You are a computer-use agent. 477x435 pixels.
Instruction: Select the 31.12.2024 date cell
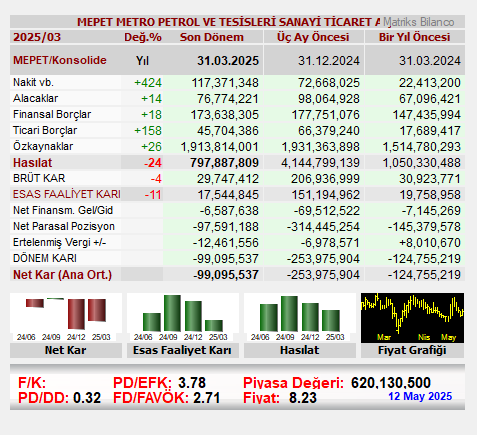pyautogui.click(x=329, y=61)
